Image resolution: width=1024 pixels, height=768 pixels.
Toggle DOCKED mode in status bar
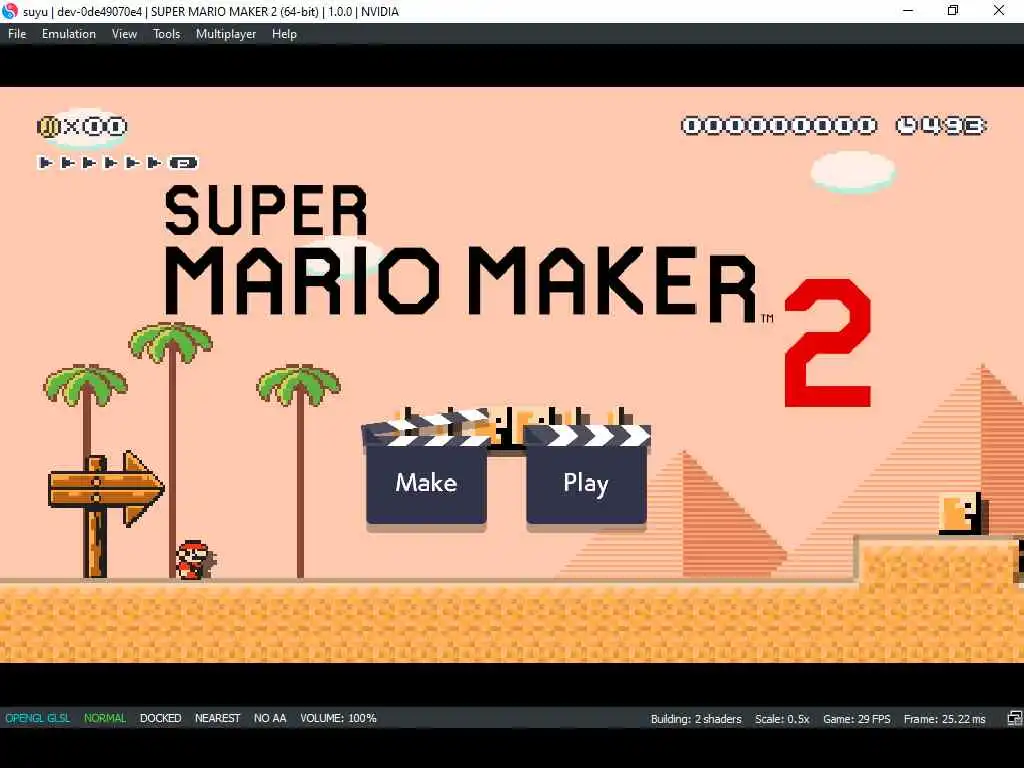click(x=161, y=718)
